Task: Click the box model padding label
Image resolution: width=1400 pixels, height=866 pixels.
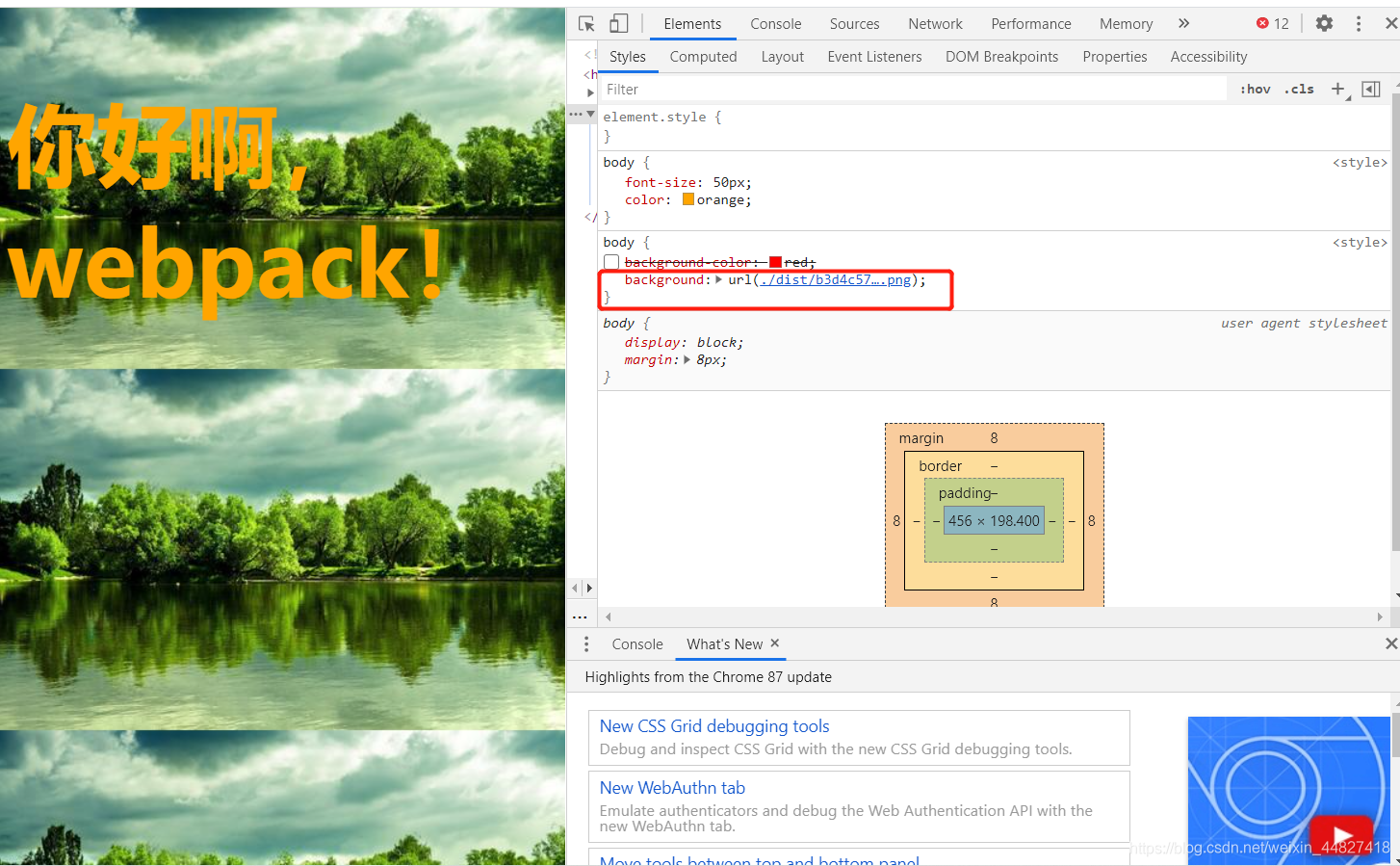Action: pyautogui.click(x=966, y=493)
